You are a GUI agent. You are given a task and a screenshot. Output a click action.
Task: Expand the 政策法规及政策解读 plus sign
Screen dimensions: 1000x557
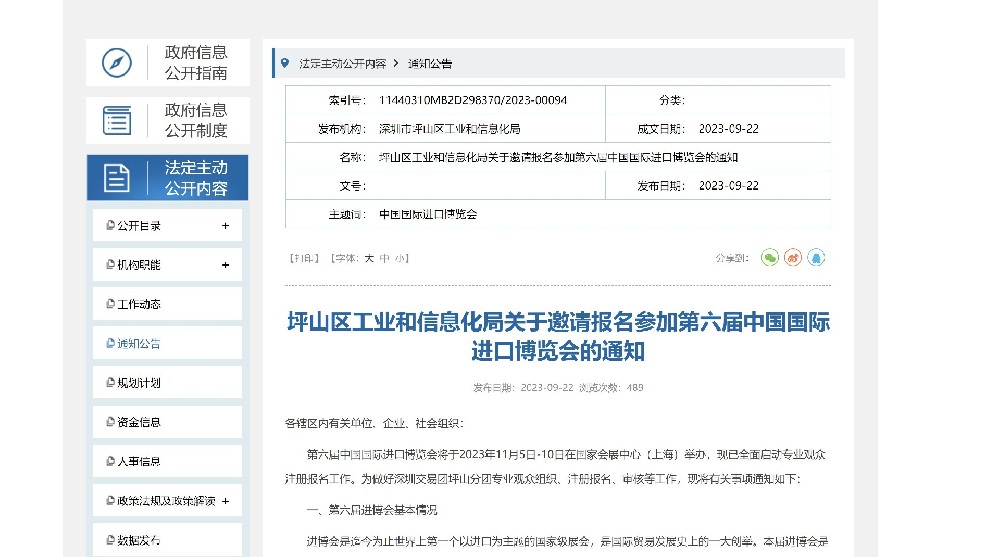[x=225, y=501]
